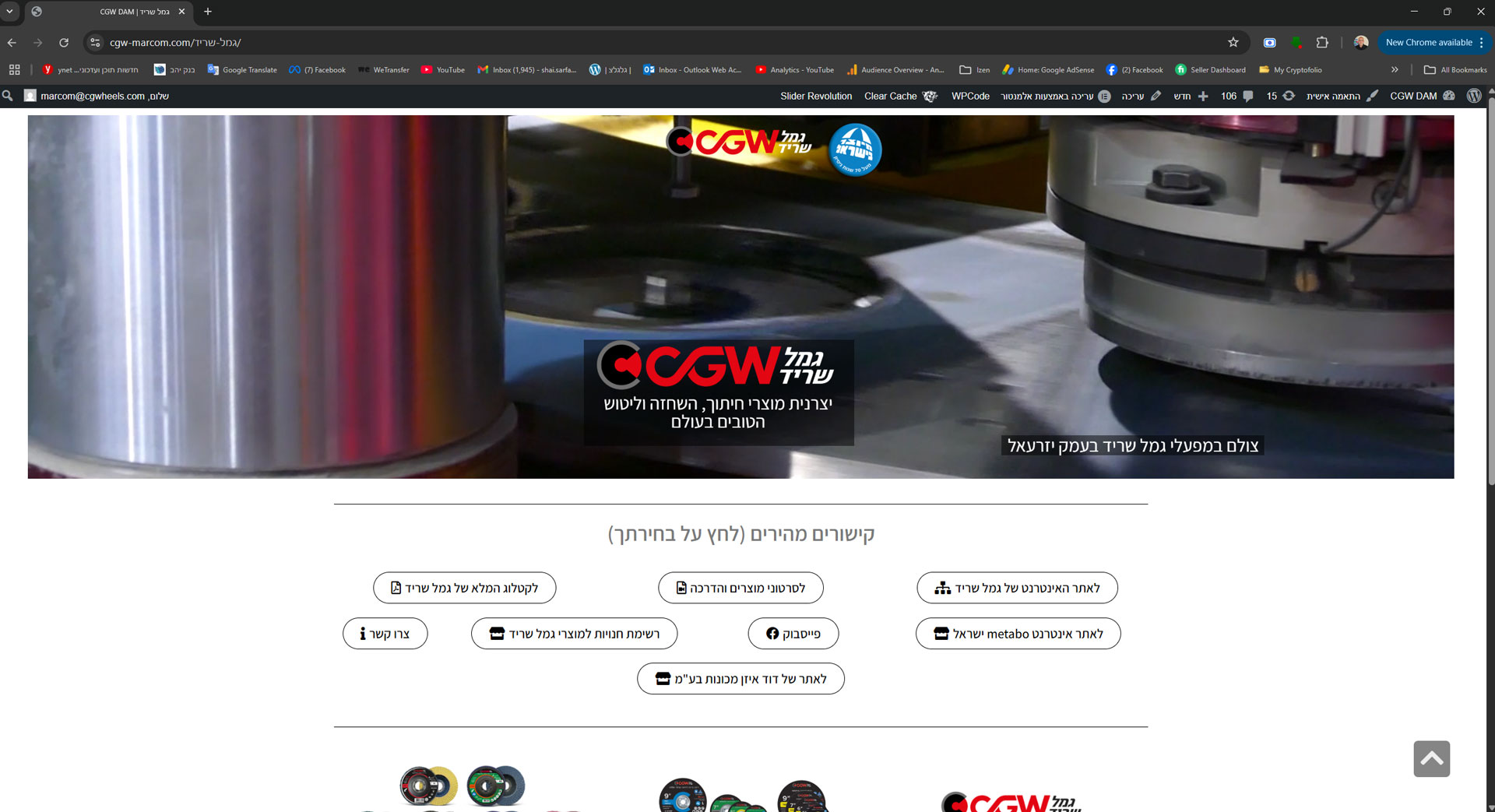Click the Chrome profile avatar
Viewport: 1495px width, 812px height.
1360,42
